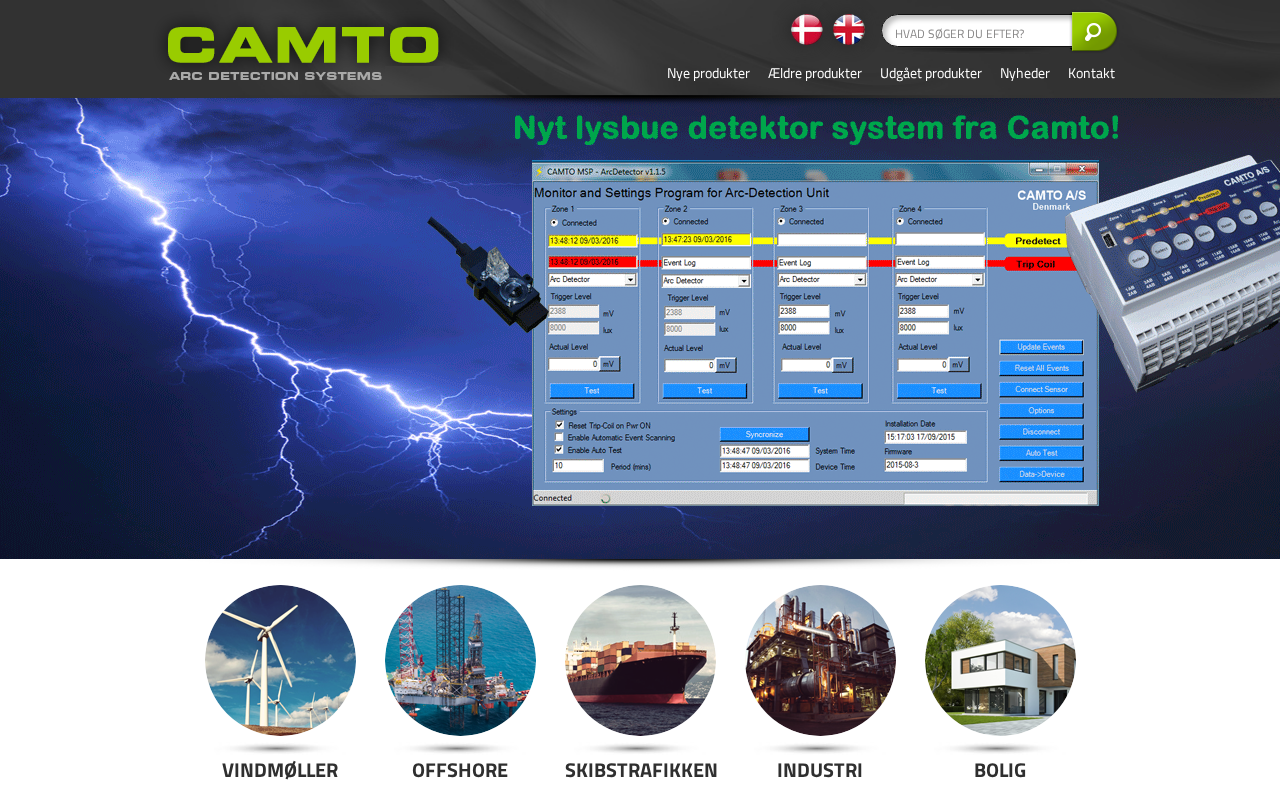Viewport: 1280px width, 800px height.
Task: Click the CAMTO Arc Detection Systems logo
Action: tap(303, 54)
